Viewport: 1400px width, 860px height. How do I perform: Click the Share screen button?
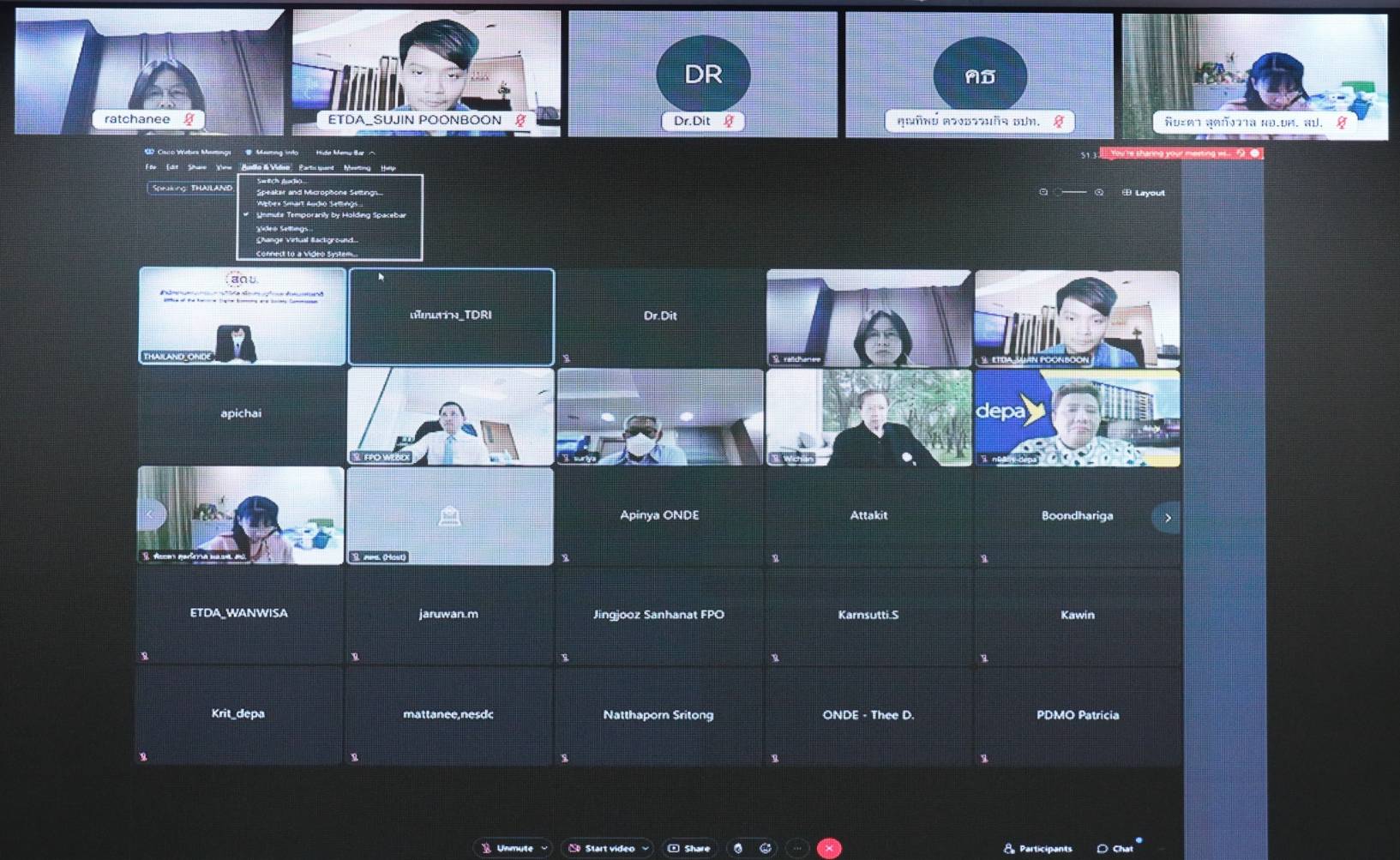pyautogui.click(x=689, y=848)
